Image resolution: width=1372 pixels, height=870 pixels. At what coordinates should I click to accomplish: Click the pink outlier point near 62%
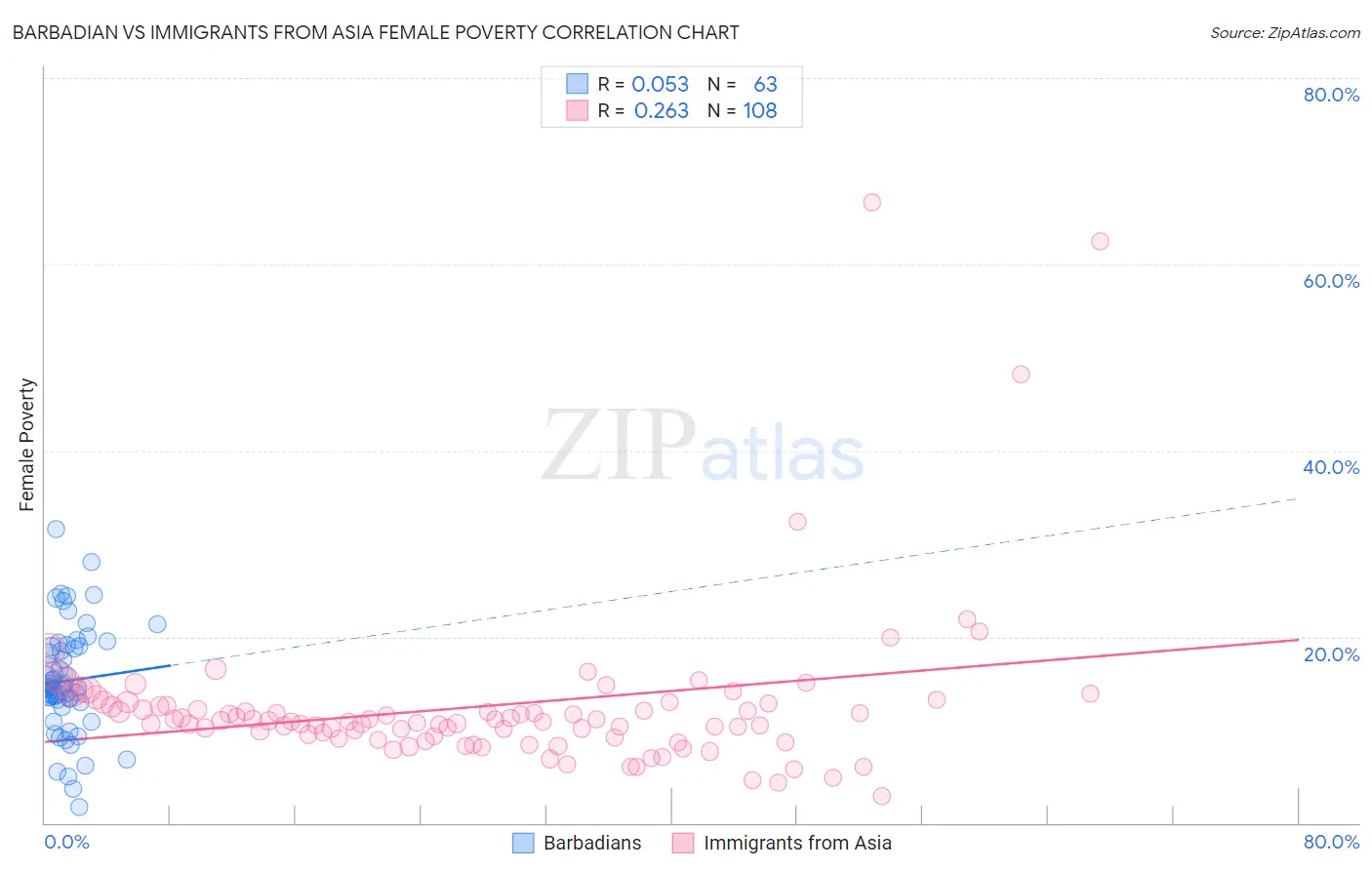pos(1100,241)
